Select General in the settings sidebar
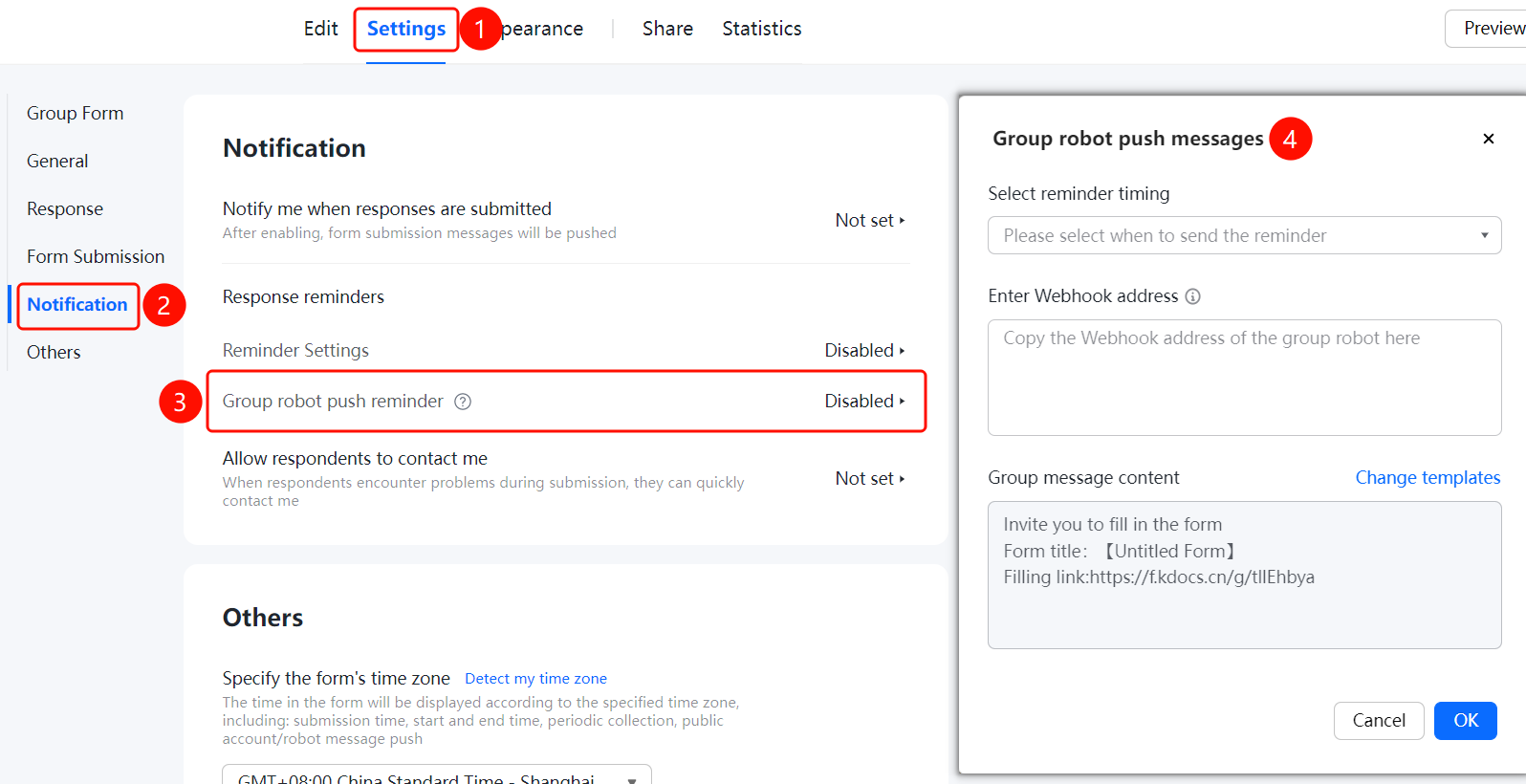The height and width of the screenshot is (784, 1526). [x=57, y=161]
